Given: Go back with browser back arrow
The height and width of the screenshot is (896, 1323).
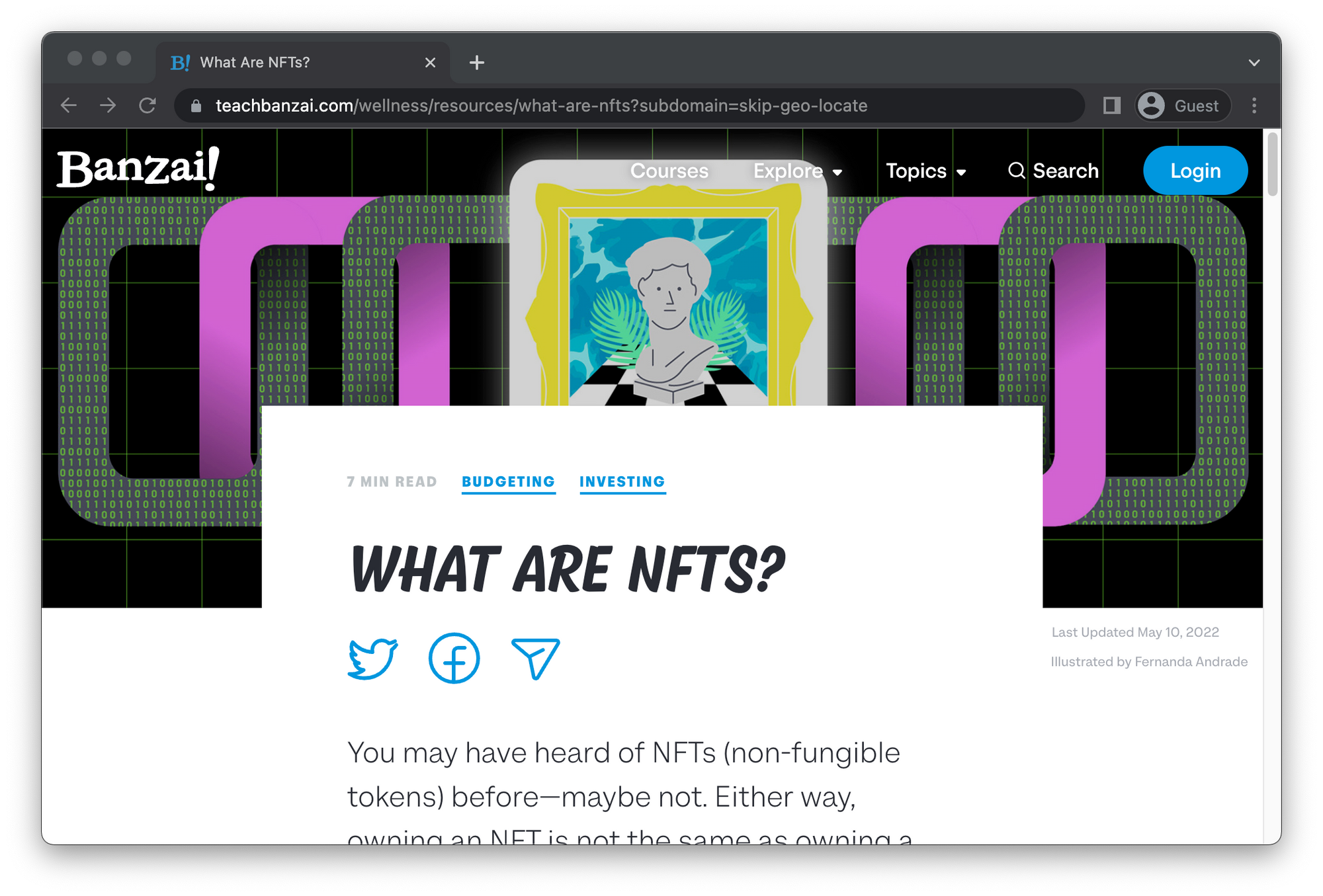Looking at the screenshot, I should pos(69,106).
